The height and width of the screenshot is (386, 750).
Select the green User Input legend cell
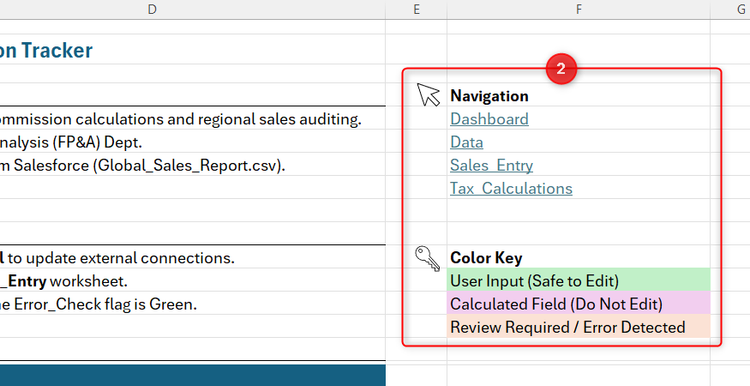[x=579, y=280]
